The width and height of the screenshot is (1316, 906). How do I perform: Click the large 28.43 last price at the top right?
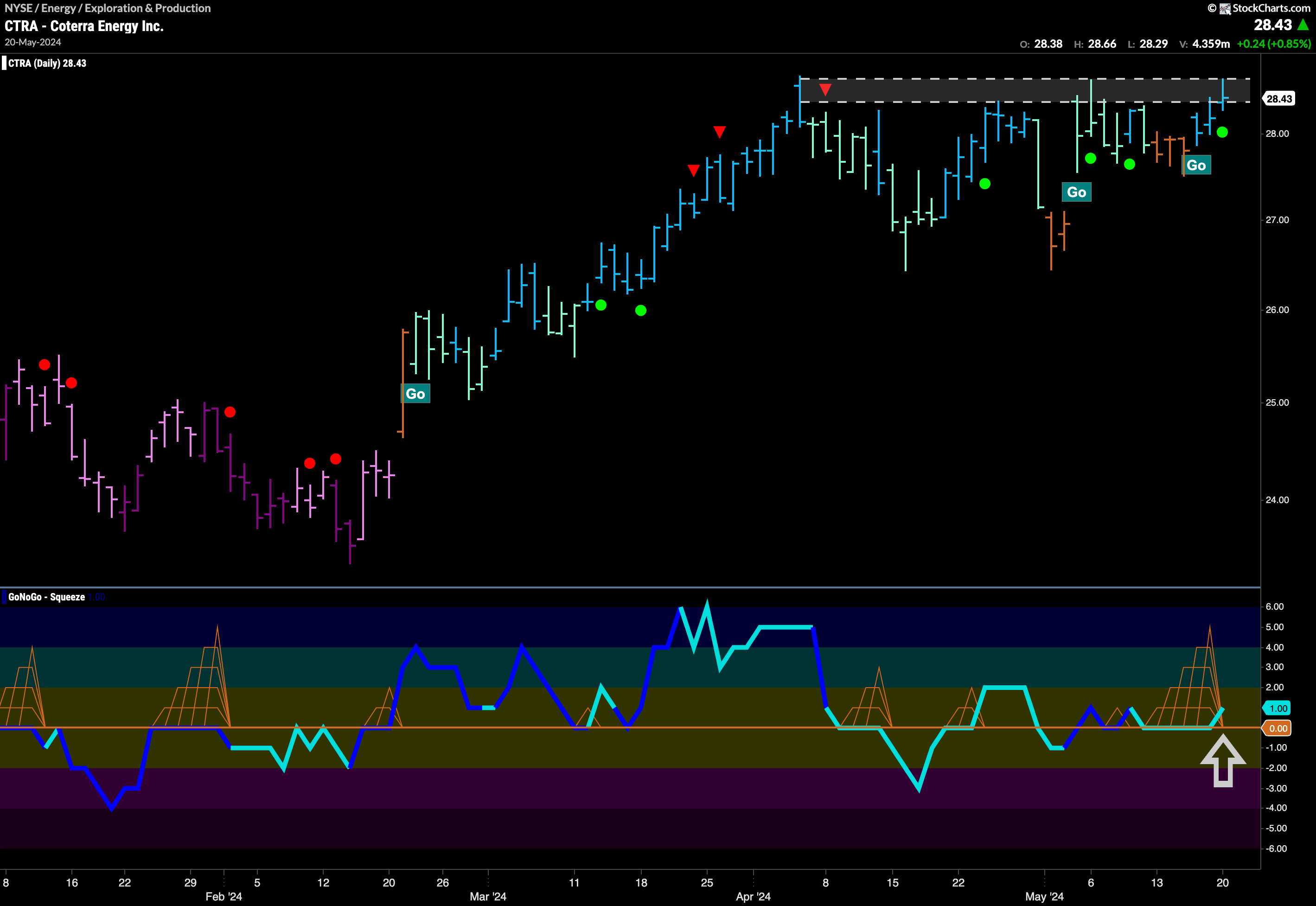pyautogui.click(x=1273, y=25)
